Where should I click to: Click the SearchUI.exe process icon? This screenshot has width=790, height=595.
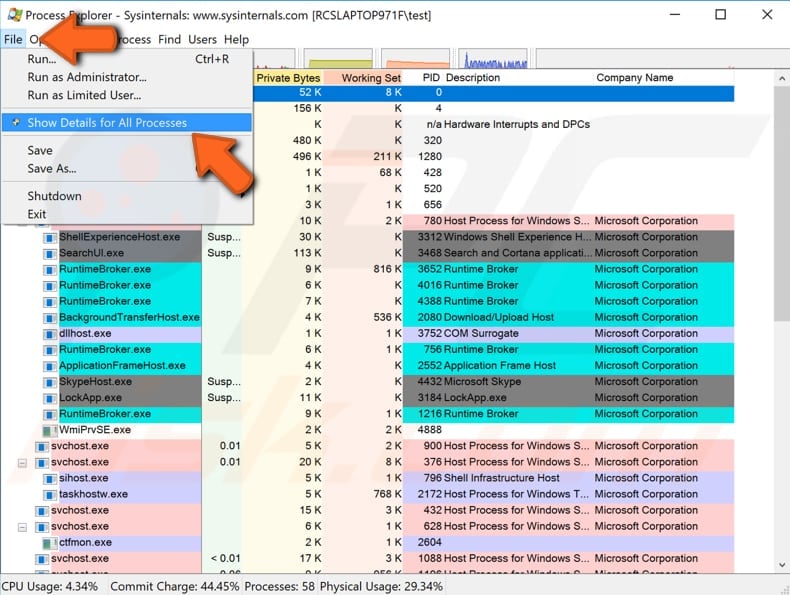coord(49,254)
